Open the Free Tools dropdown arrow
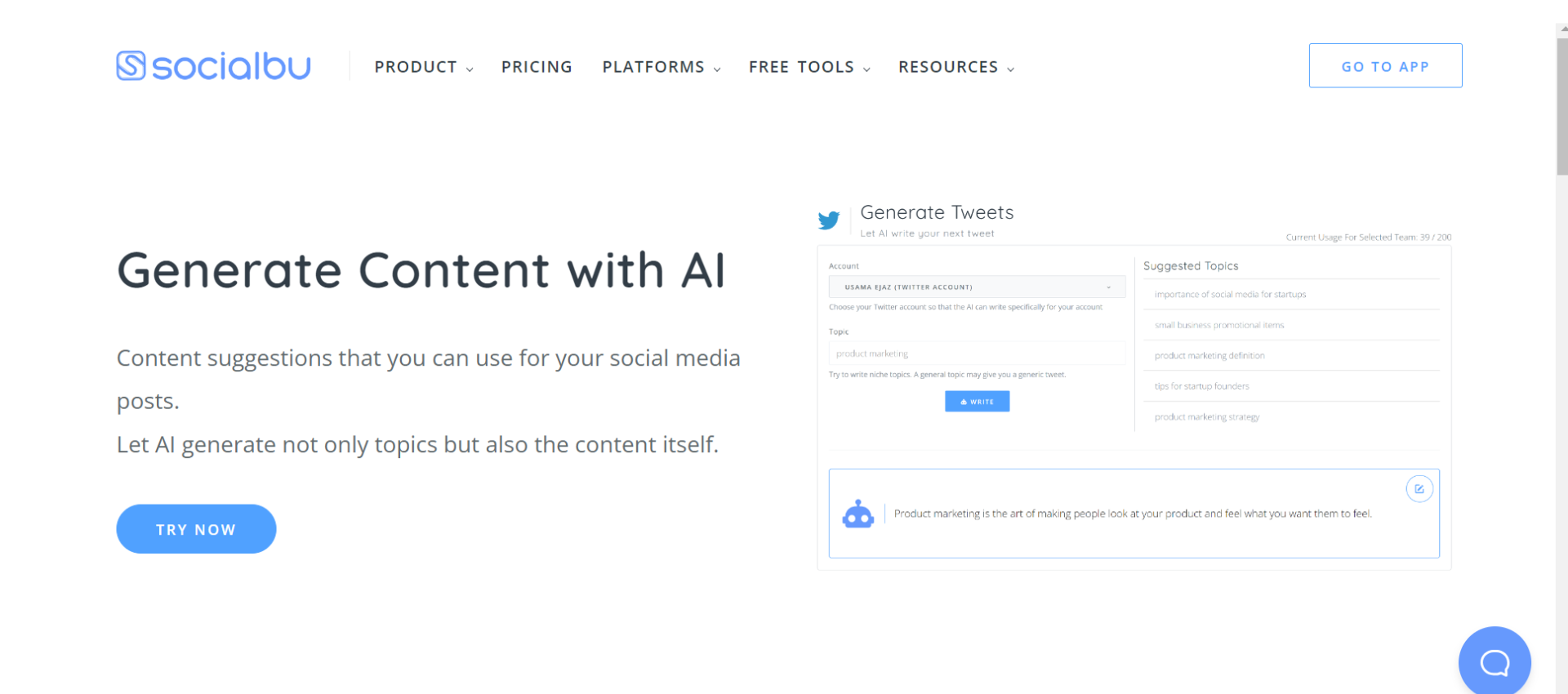This screenshot has height=694, width=1568. tap(866, 69)
